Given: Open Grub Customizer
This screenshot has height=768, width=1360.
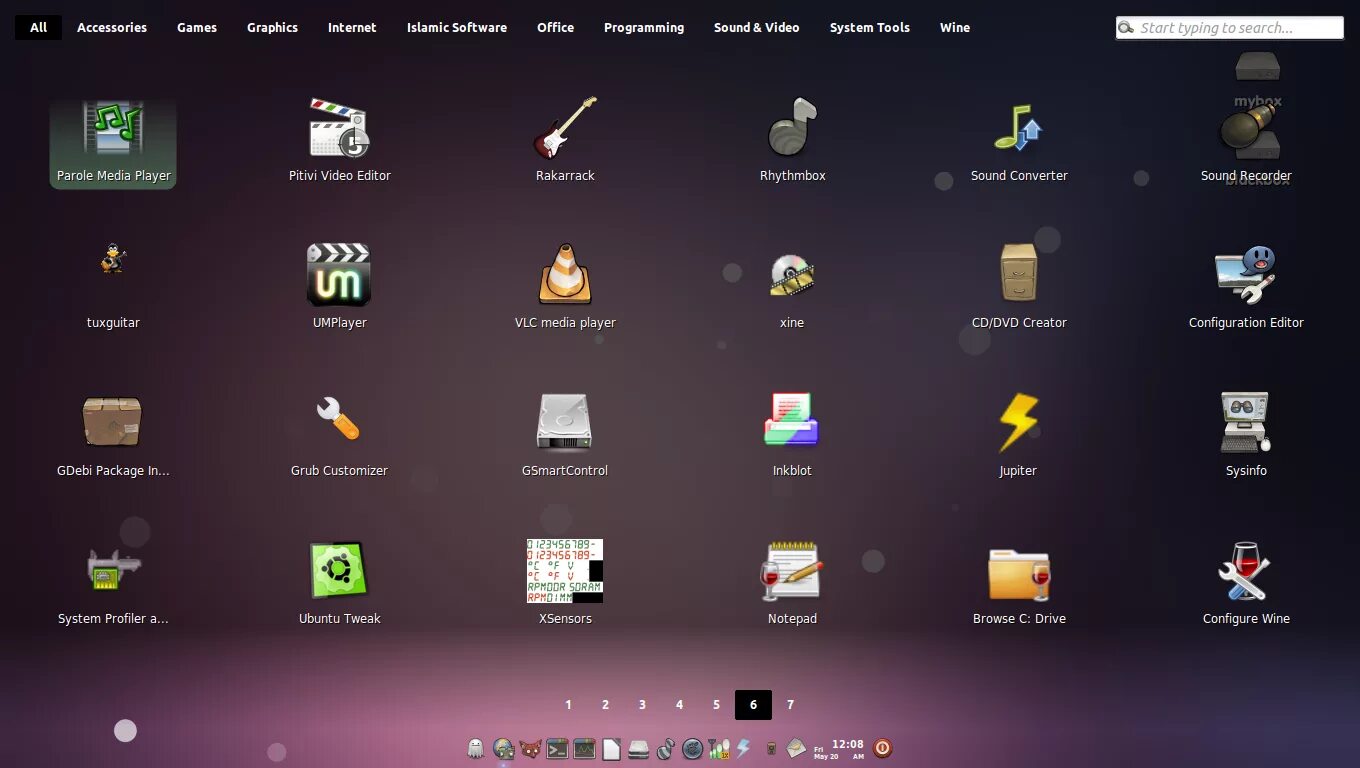Looking at the screenshot, I should (x=339, y=436).
